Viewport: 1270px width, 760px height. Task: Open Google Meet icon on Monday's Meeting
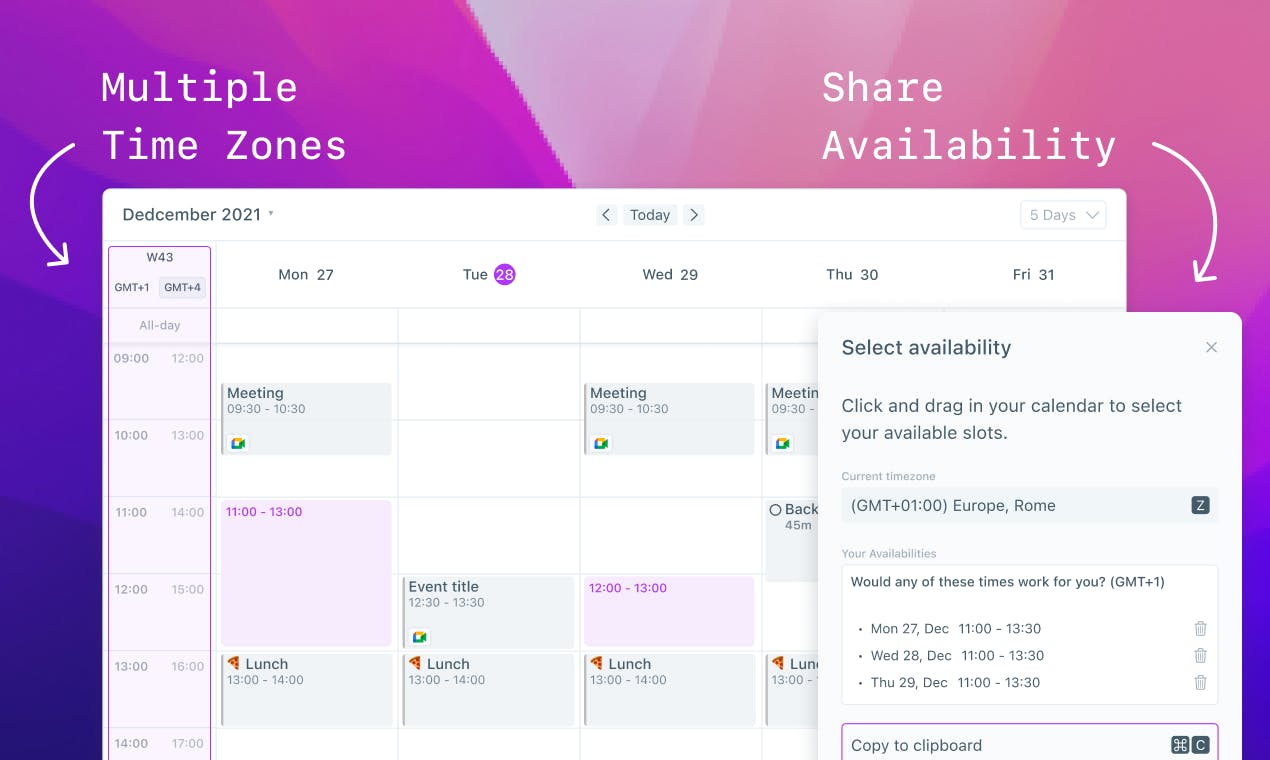point(238,443)
